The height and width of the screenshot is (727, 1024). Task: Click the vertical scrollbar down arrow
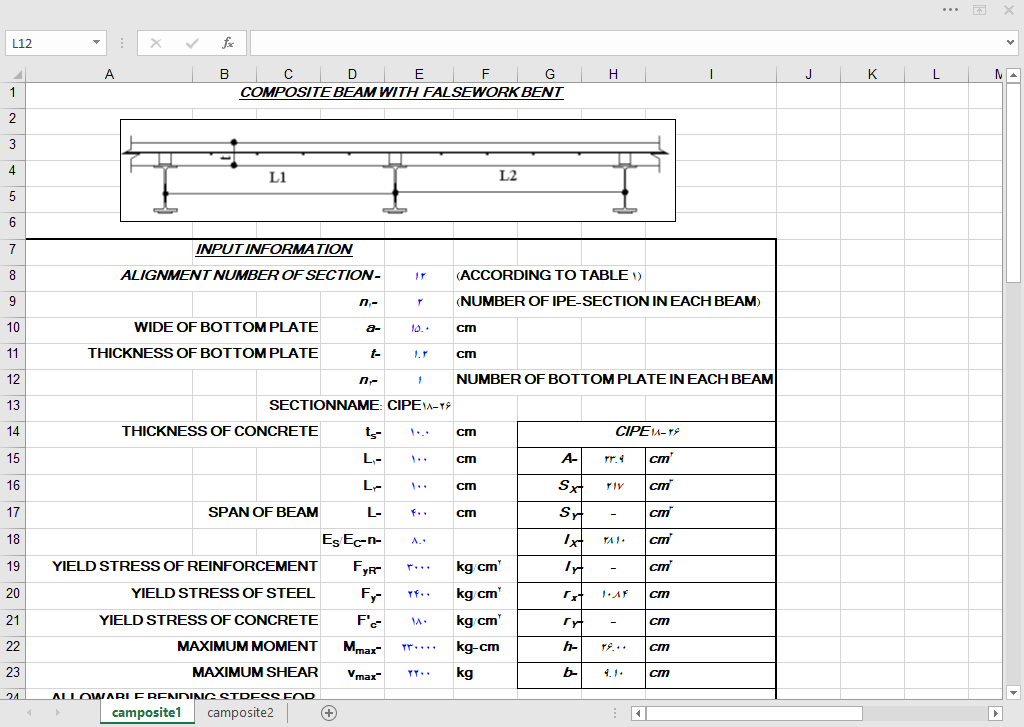click(1013, 692)
